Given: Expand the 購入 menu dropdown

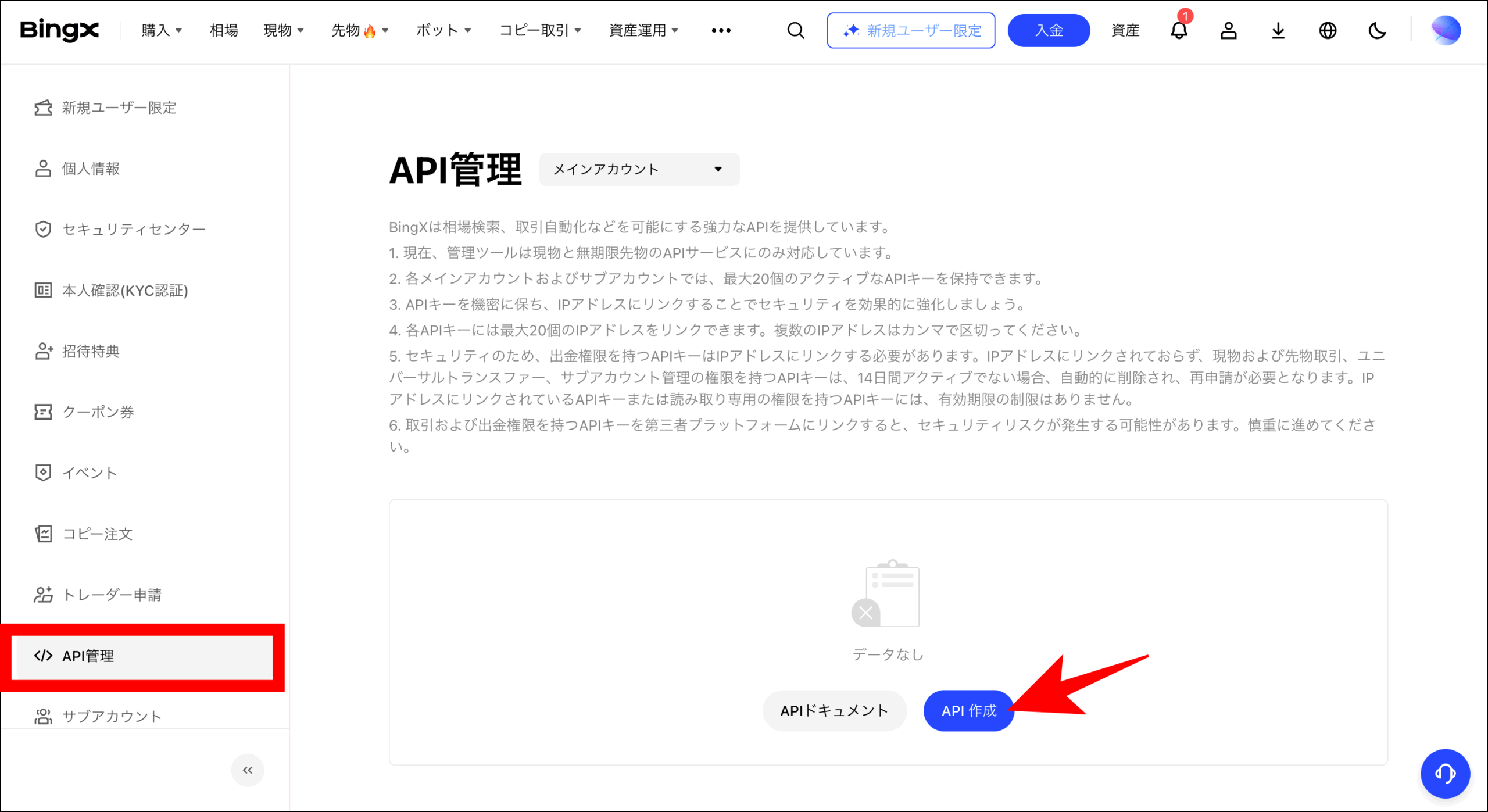Looking at the screenshot, I should [162, 30].
